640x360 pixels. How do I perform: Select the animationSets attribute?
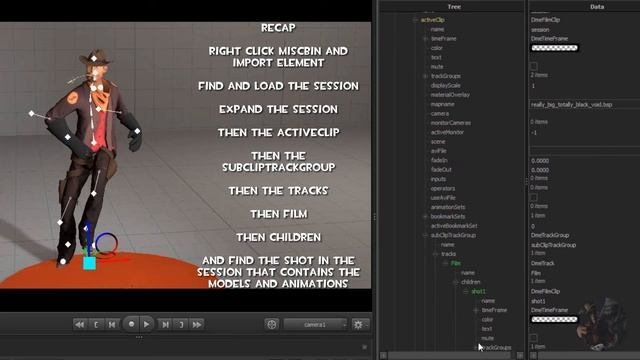click(448, 207)
